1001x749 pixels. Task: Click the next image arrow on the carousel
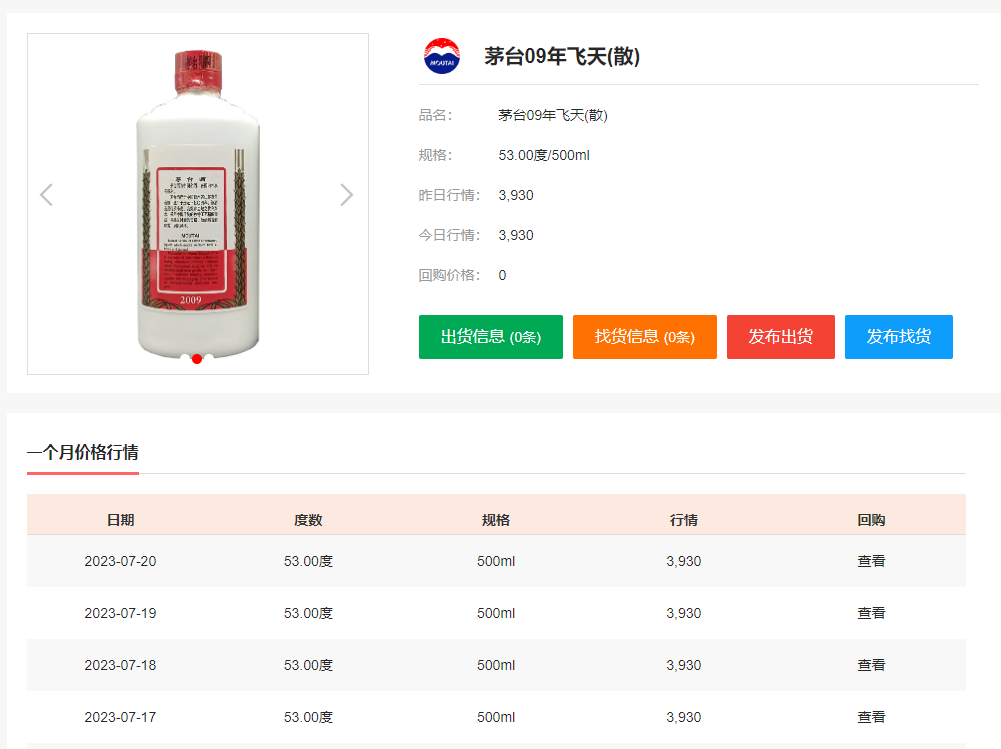pos(346,195)
